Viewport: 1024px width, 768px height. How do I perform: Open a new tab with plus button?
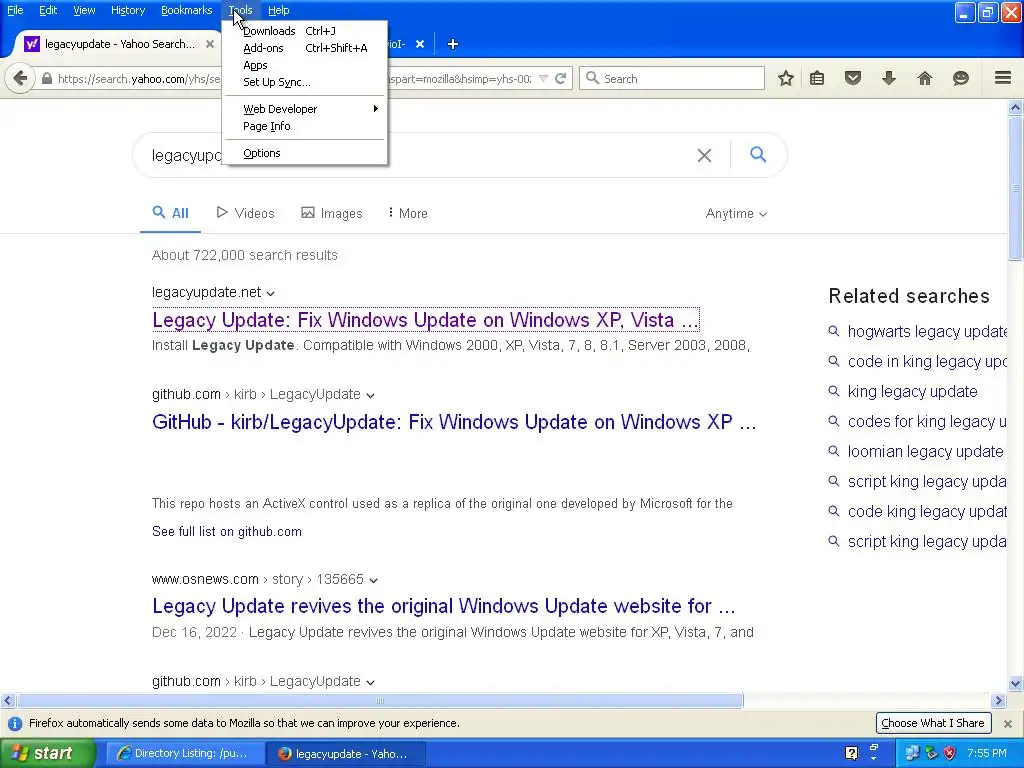[453, 44]
